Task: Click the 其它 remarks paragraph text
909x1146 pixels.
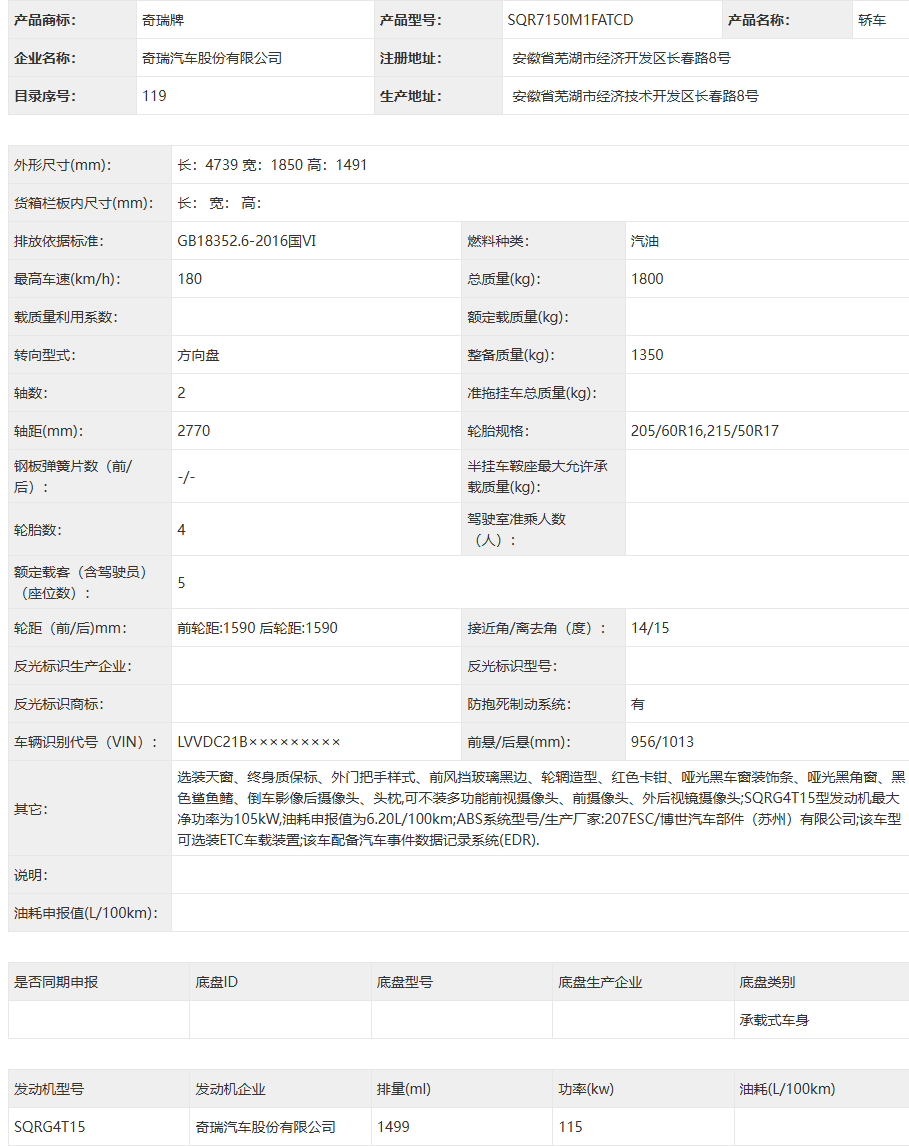Action: [541, 809]
